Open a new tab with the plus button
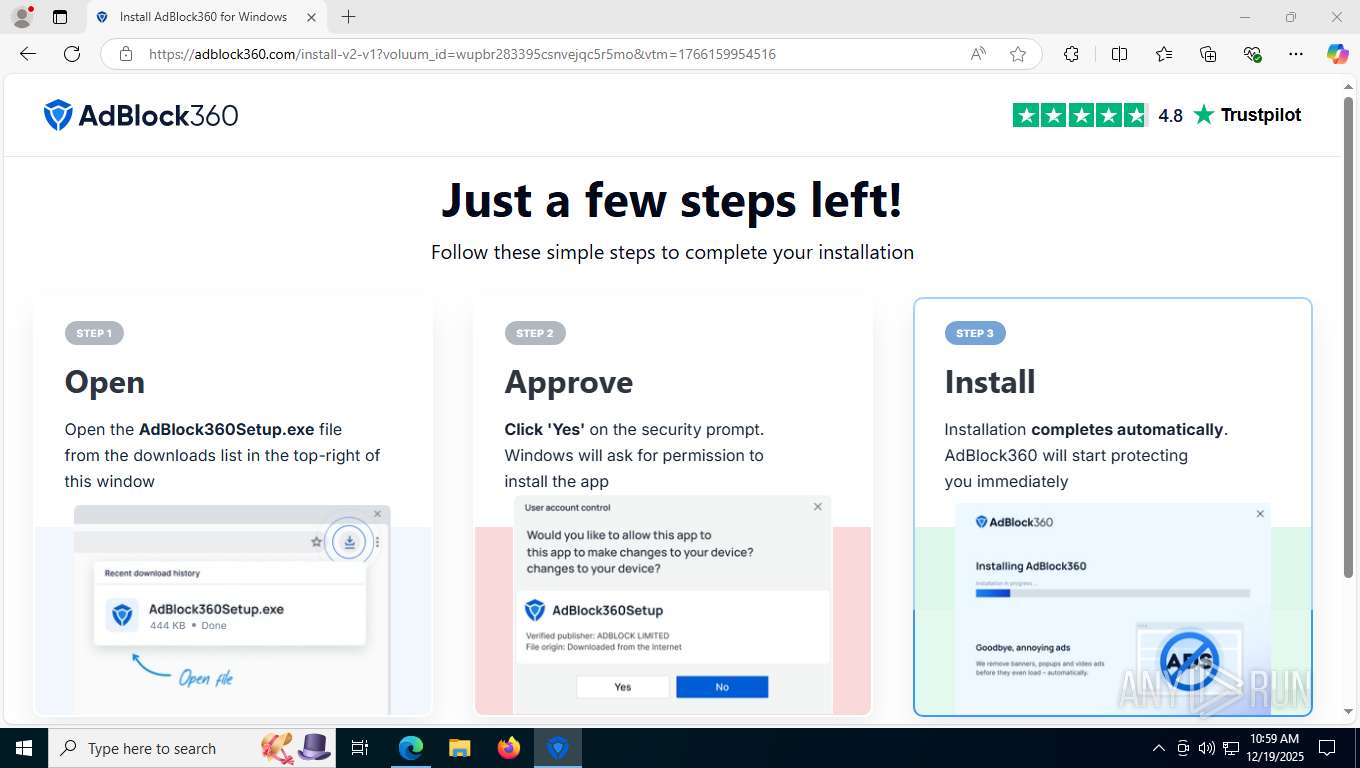The width and height of the screenshot is (1360, 768). pyautogui.click(x=348, y=17)
